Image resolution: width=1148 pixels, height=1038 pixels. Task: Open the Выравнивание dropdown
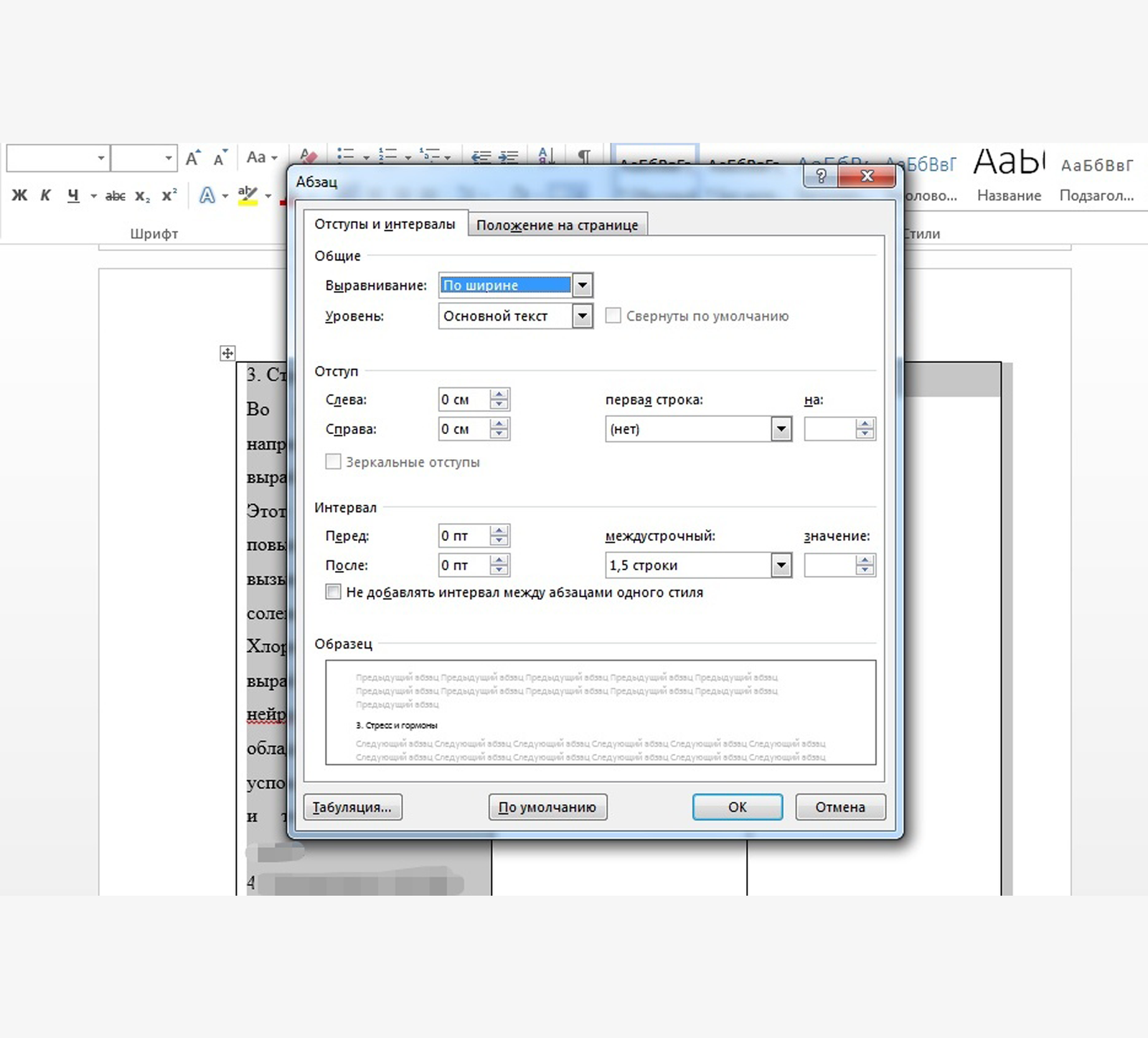point(583,285)
